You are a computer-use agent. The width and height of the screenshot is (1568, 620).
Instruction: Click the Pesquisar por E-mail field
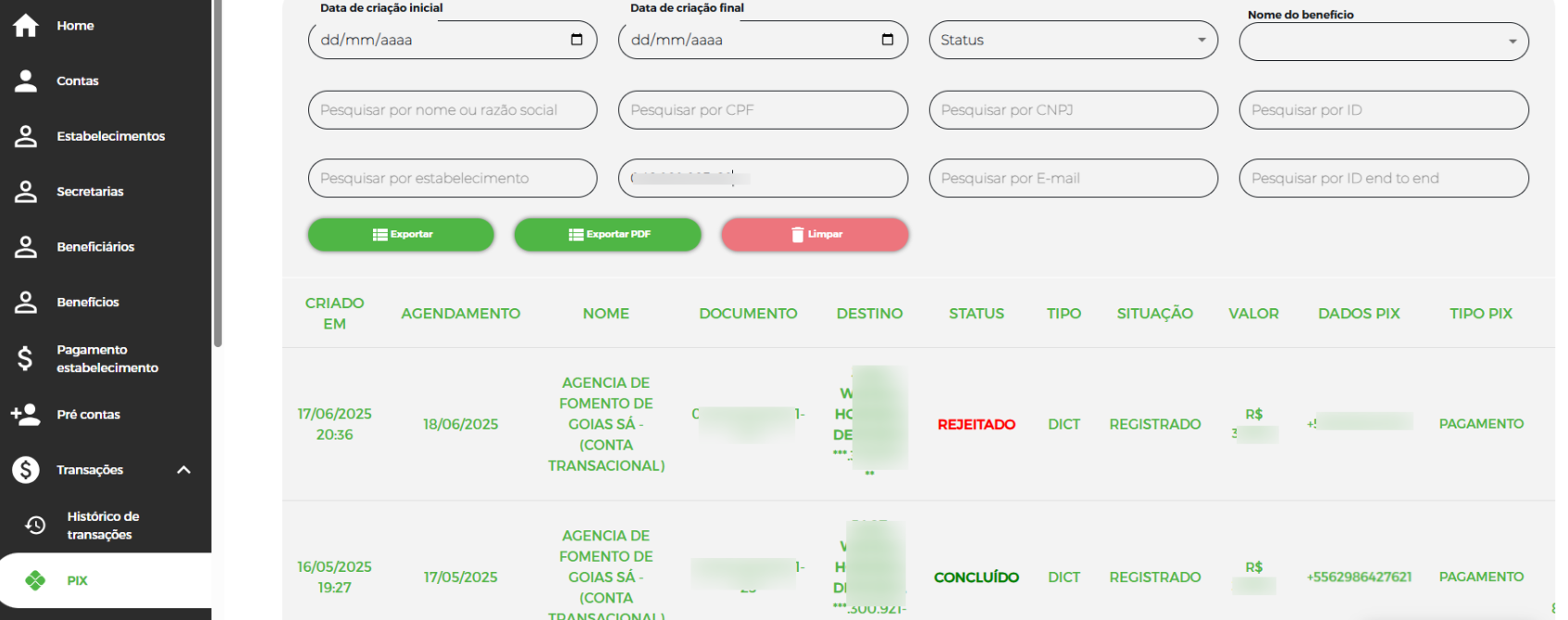click(x=1072, y=179)
